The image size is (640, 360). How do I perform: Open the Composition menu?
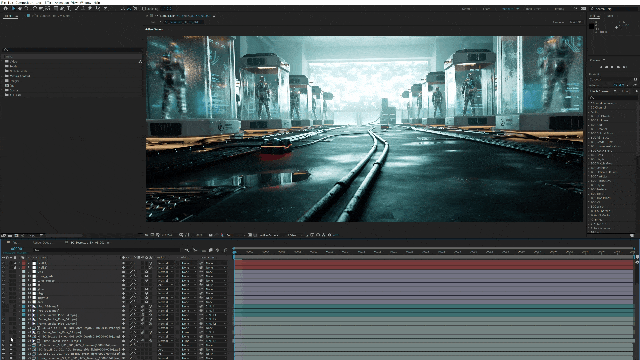23,2
